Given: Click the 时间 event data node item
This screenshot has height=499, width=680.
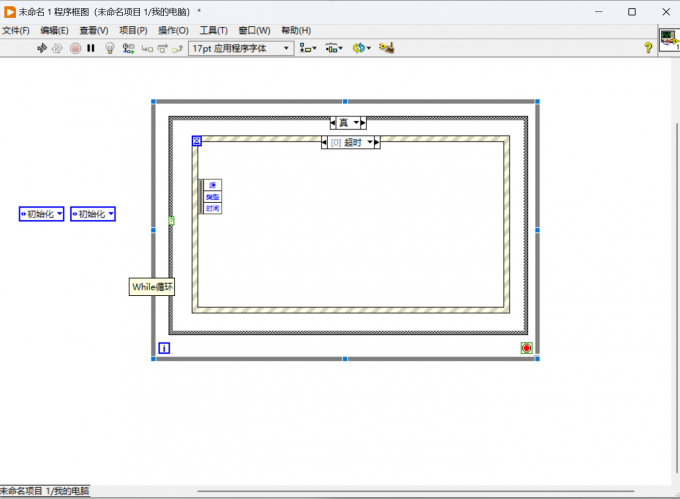Looking at the screenshot, I should tap(212, 209).
